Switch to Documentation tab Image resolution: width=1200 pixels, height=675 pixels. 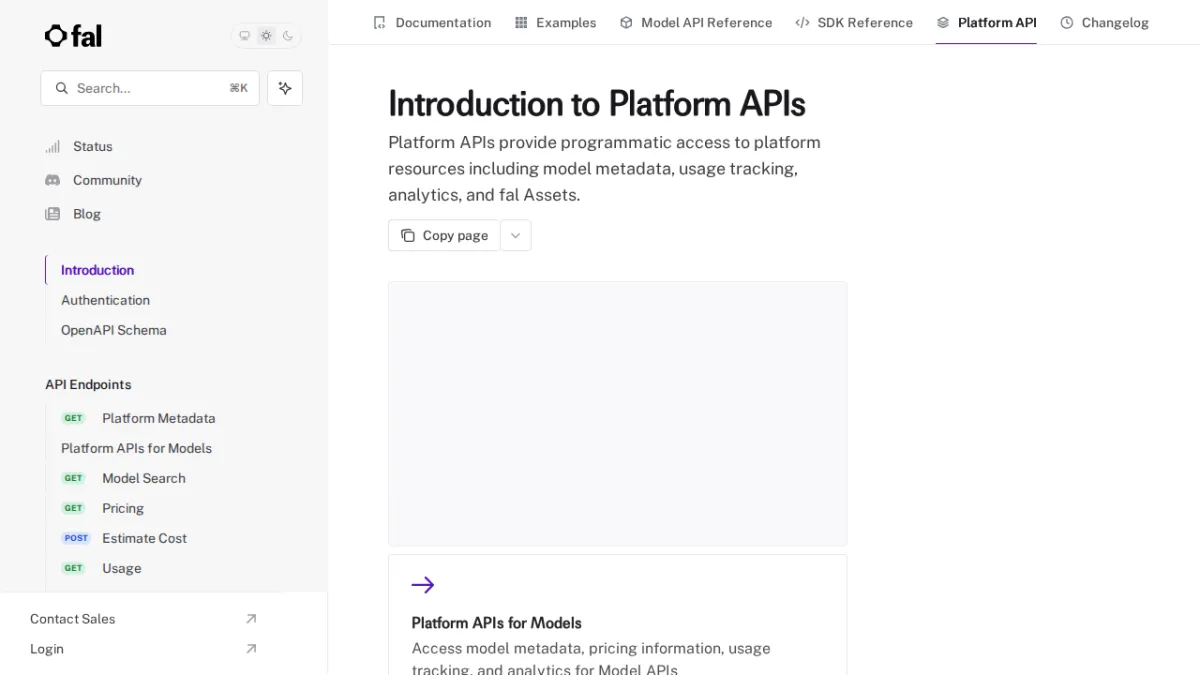click(431, 22)
